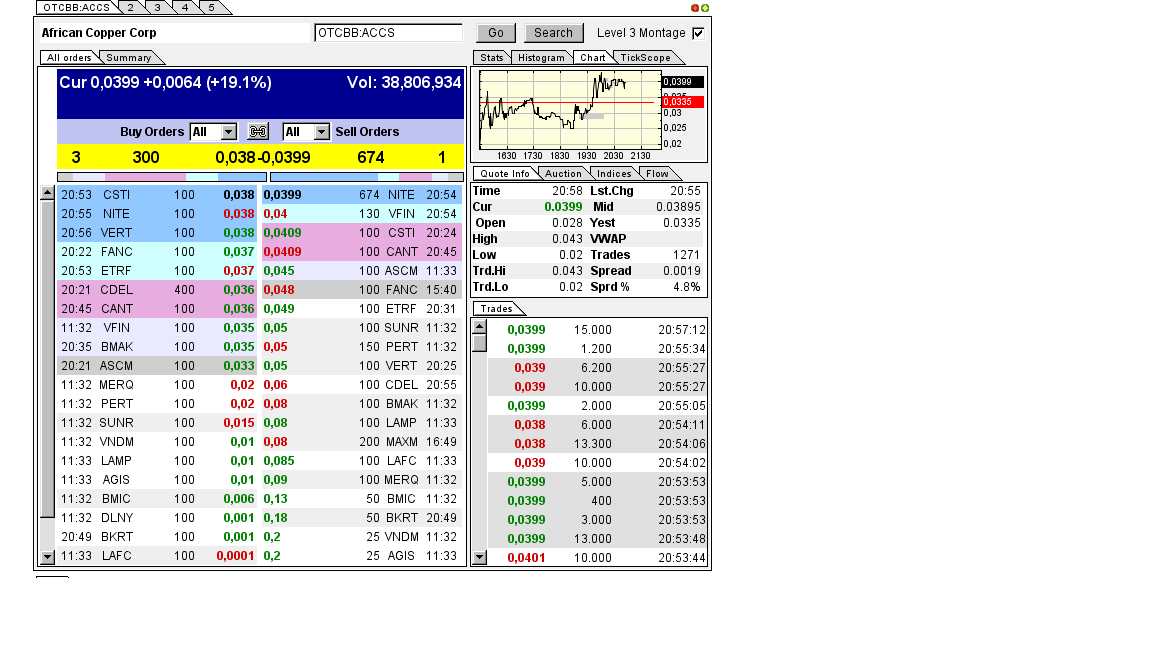Click the order book scroll up arrow
Viewport: 1152px width, 648px height.
pyautogui.click(x=48, y=193)
